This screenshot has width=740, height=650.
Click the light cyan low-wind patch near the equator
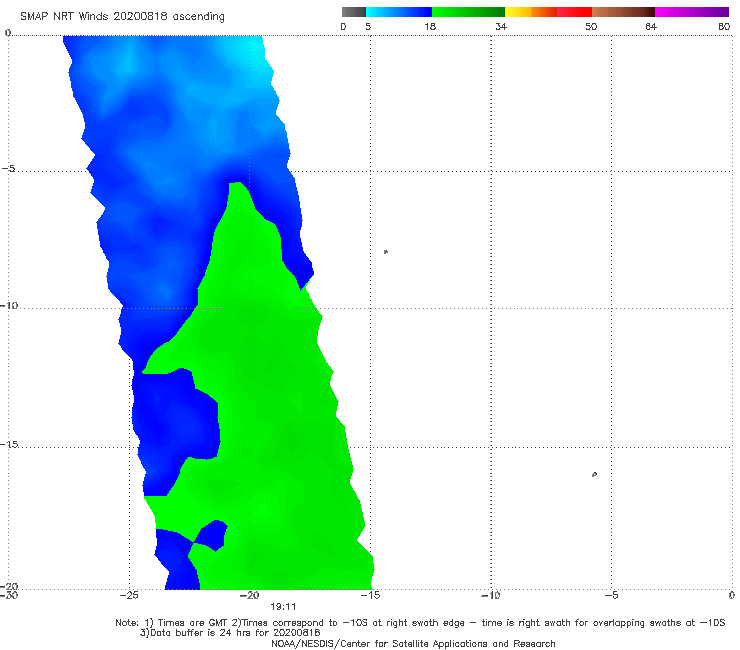(x=250, y=50)
